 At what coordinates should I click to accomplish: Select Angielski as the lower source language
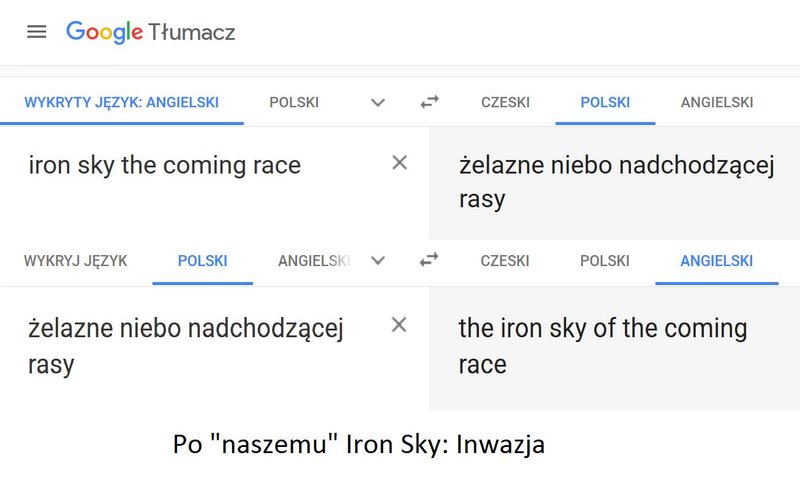314,261
